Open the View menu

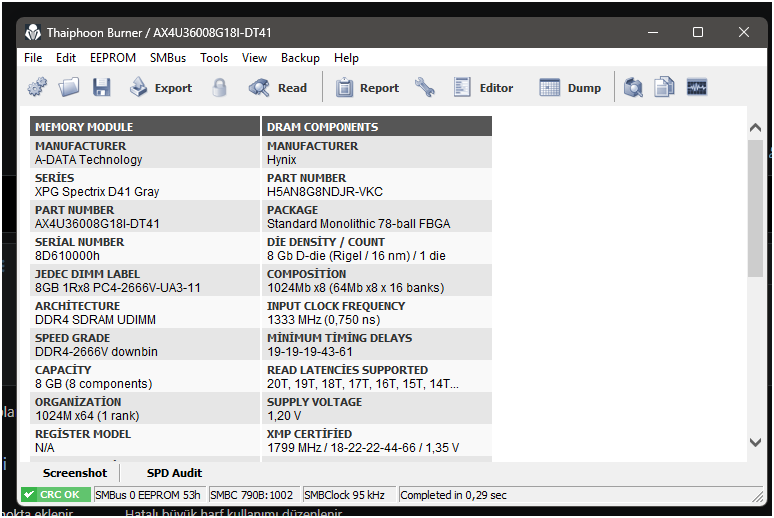point(254,58)
